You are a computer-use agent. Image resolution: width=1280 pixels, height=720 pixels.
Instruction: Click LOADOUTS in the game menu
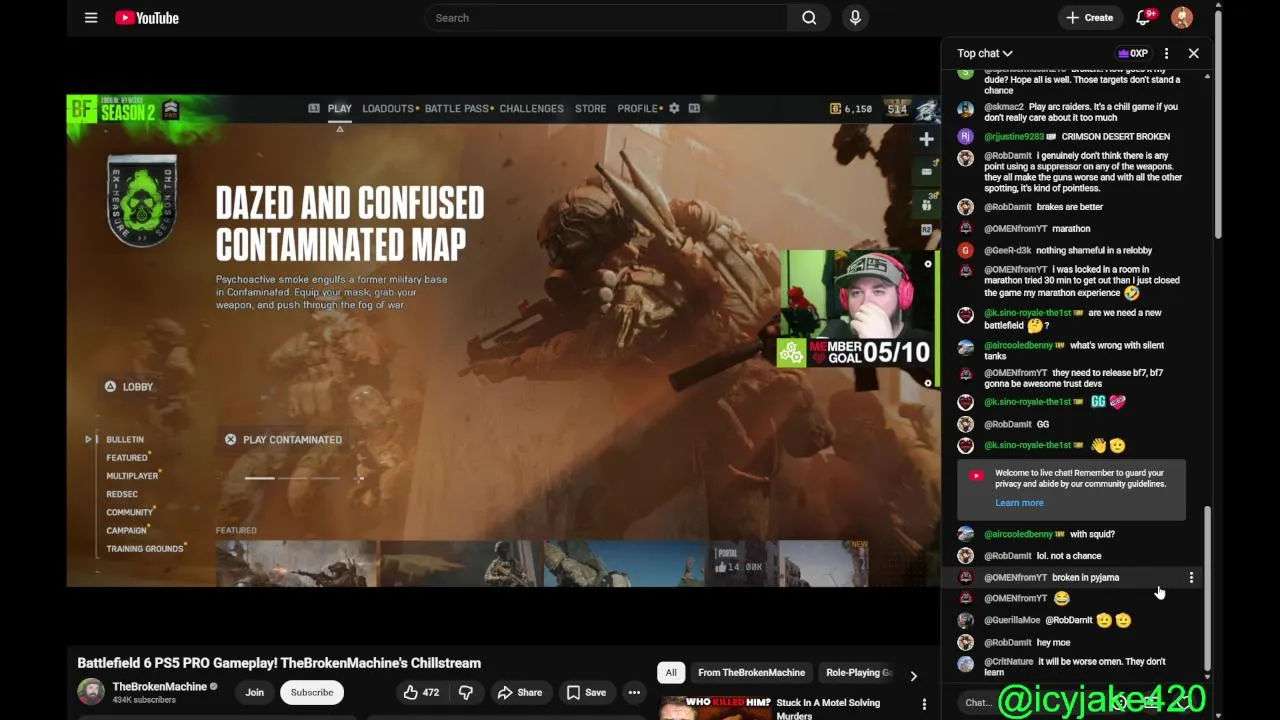tap(388, 109)
